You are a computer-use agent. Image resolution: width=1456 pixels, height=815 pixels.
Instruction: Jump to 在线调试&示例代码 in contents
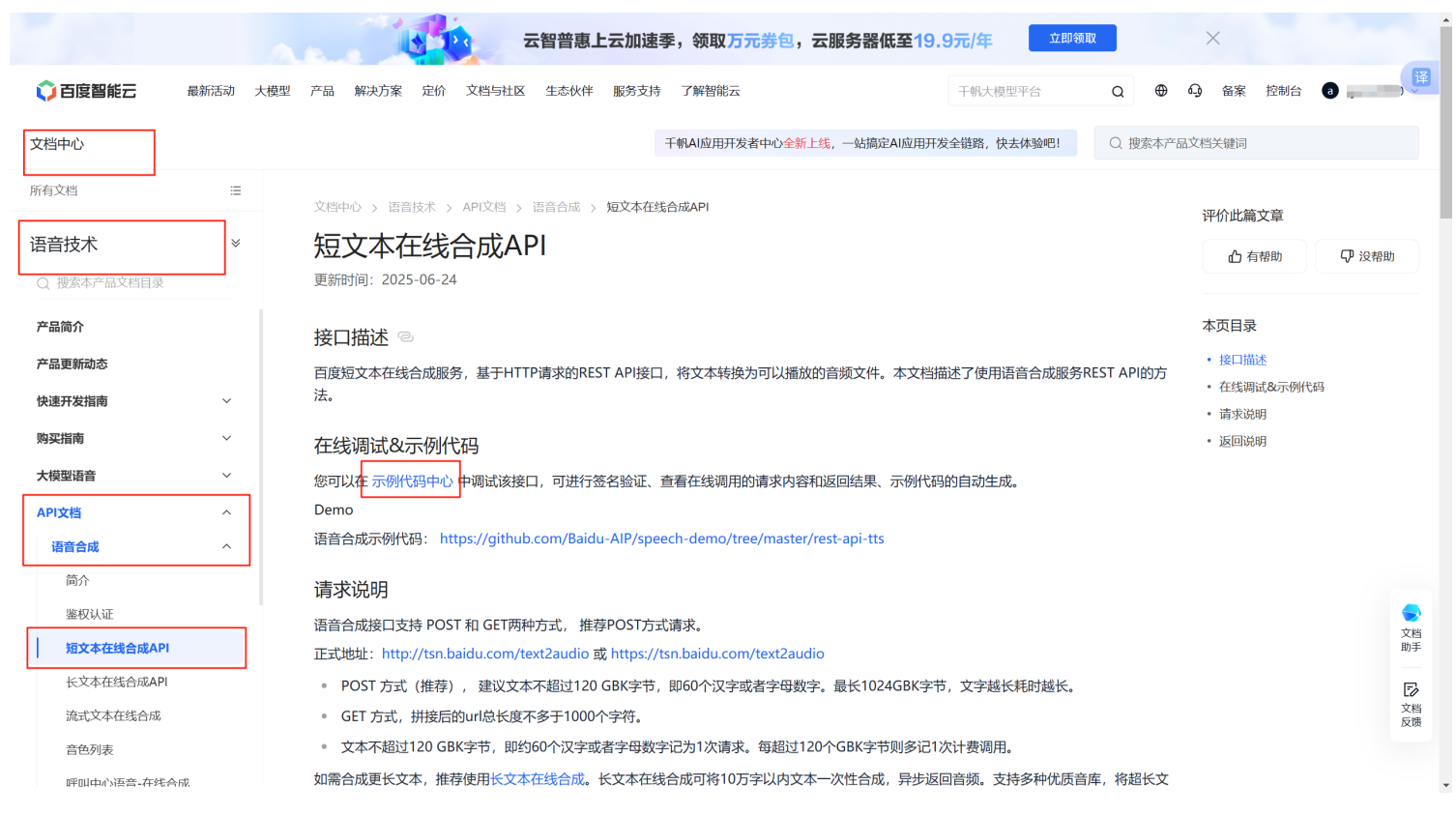1271,387
